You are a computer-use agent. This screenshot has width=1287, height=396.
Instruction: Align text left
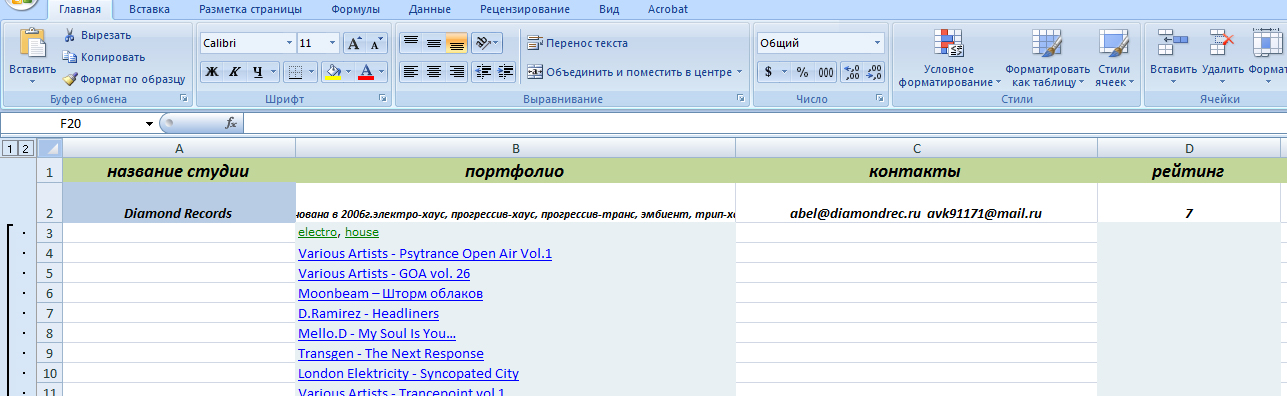point(410,72)
